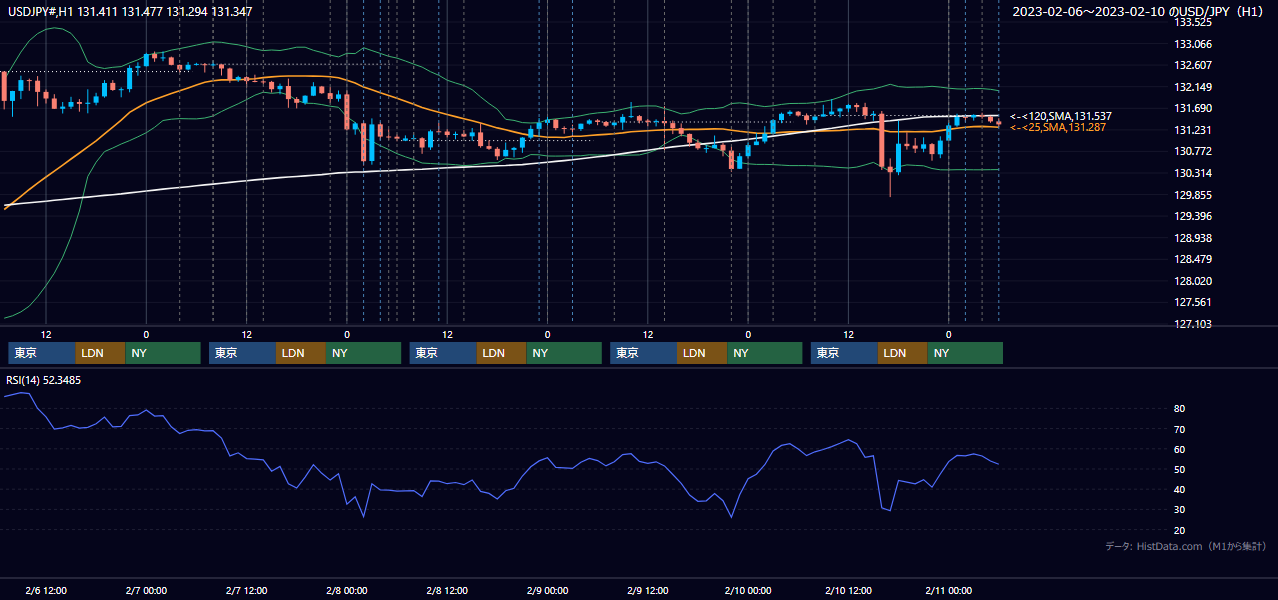1278x600 pixels.
Task: Click price axis value 131.231
Action: [x=1192, y=130]
